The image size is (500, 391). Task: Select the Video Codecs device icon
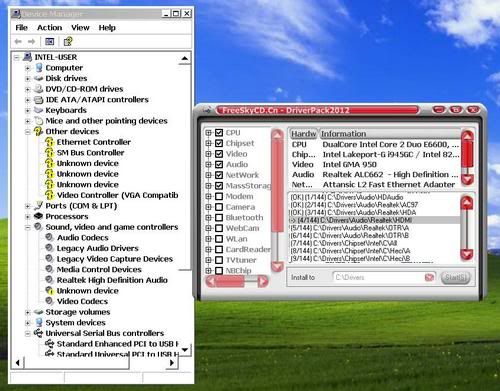pos(49,301)
